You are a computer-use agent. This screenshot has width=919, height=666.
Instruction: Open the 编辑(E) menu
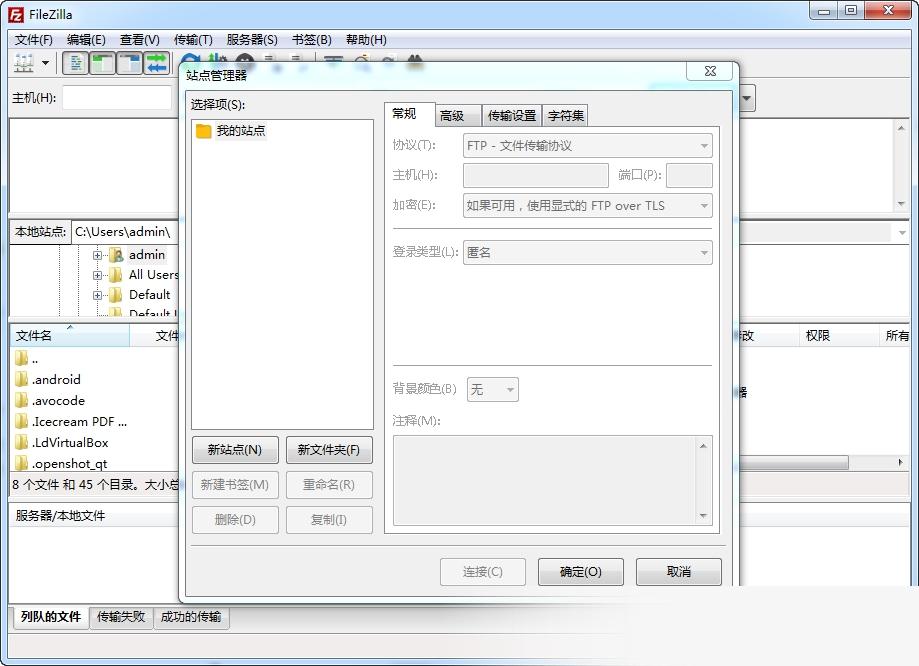tap(86, 40)
